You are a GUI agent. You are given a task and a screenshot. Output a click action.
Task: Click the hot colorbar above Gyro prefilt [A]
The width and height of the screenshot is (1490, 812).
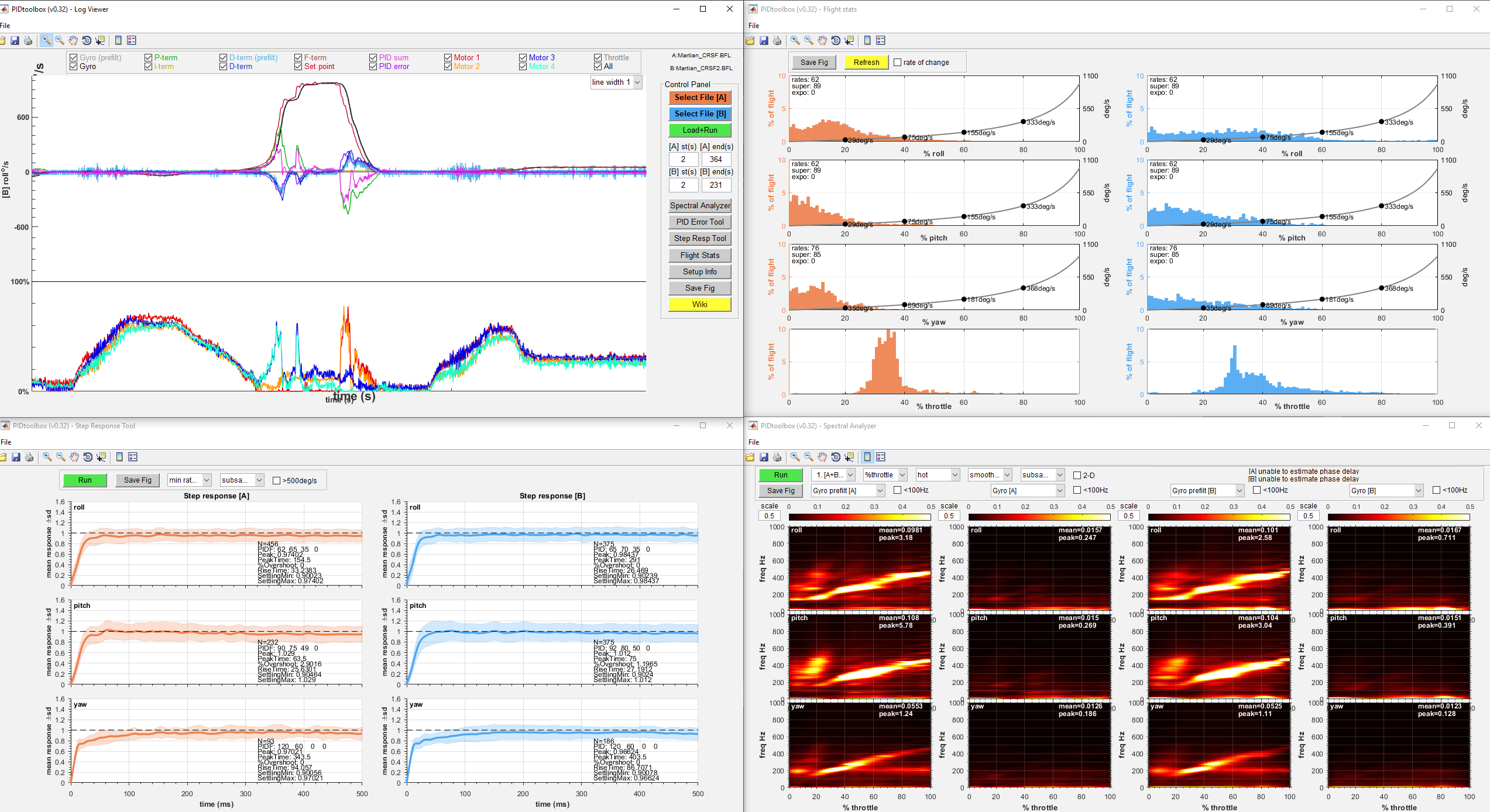pos(859,517)
